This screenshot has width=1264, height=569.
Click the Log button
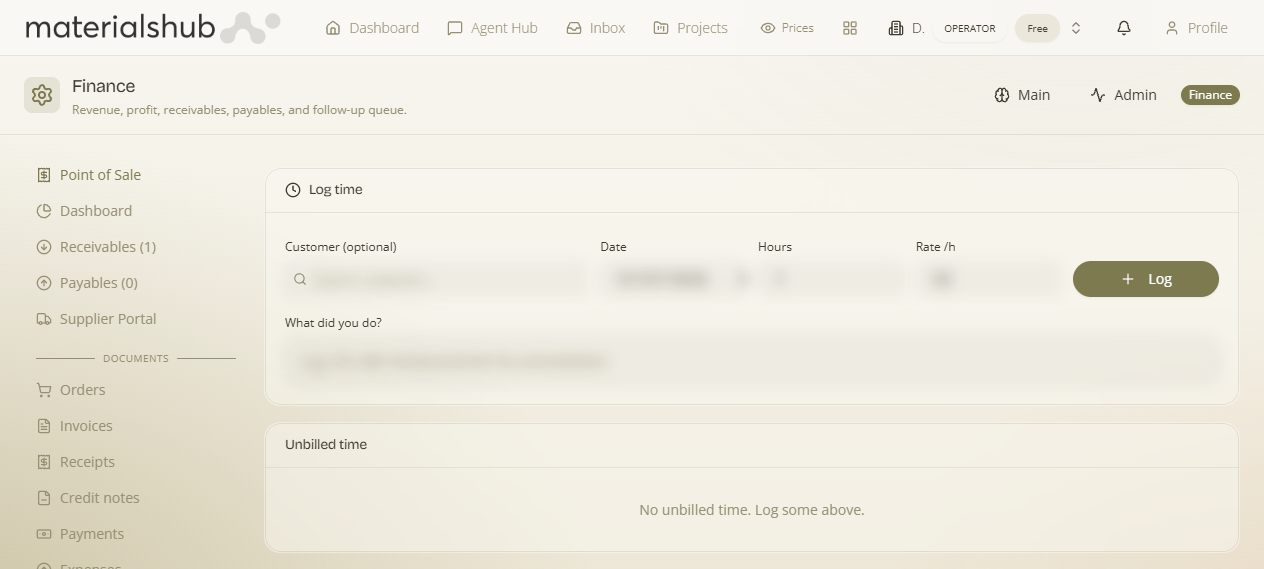pos(1146,279)
